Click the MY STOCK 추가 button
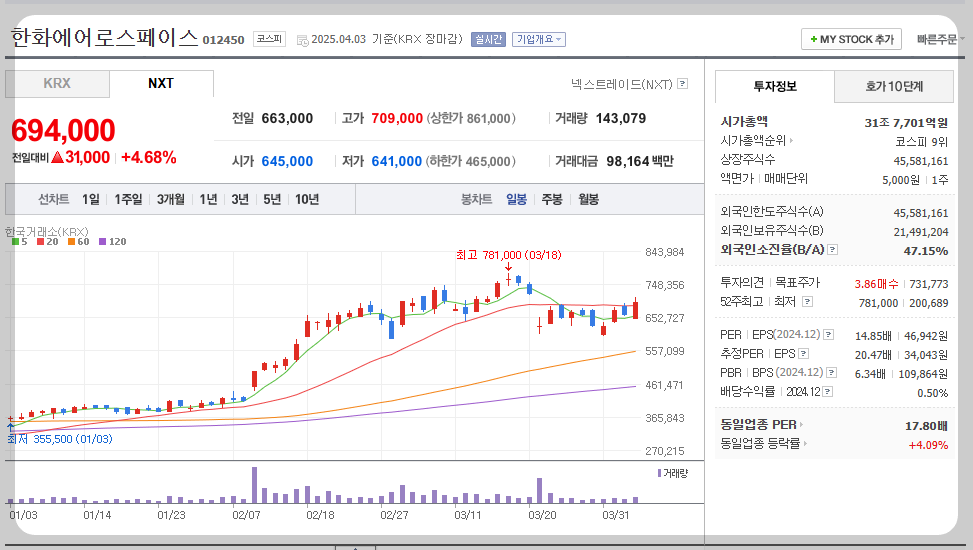Screen dimensions: 973x550 [x=851, y=39]
